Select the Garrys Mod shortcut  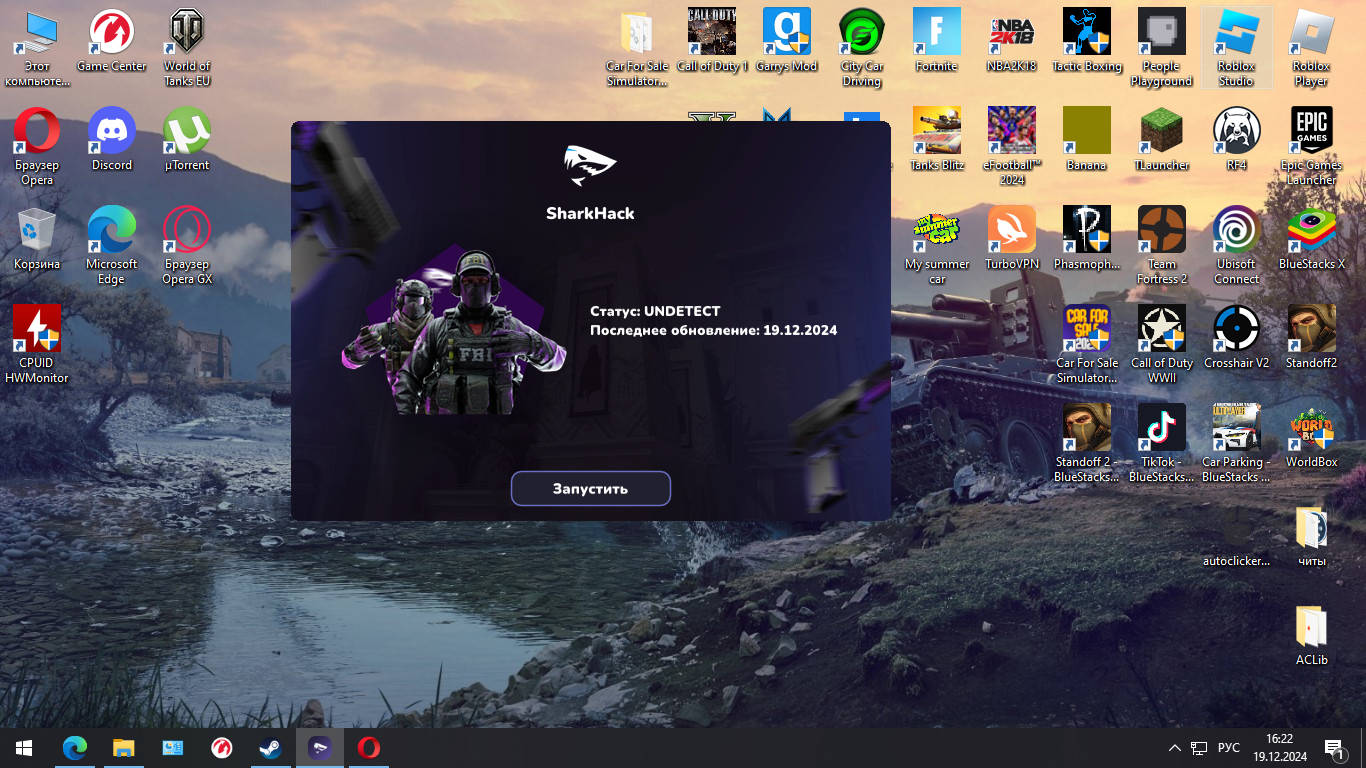[787, 41]
